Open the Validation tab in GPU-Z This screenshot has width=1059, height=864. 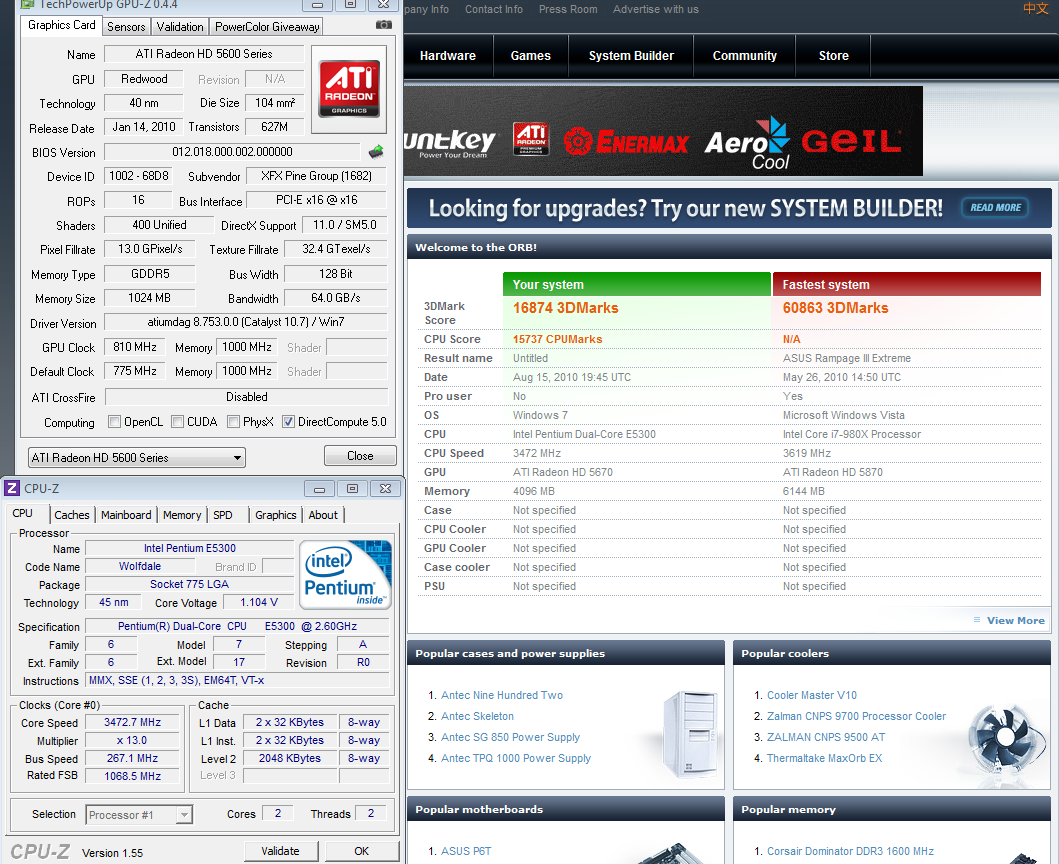click(x=180, y=27)
